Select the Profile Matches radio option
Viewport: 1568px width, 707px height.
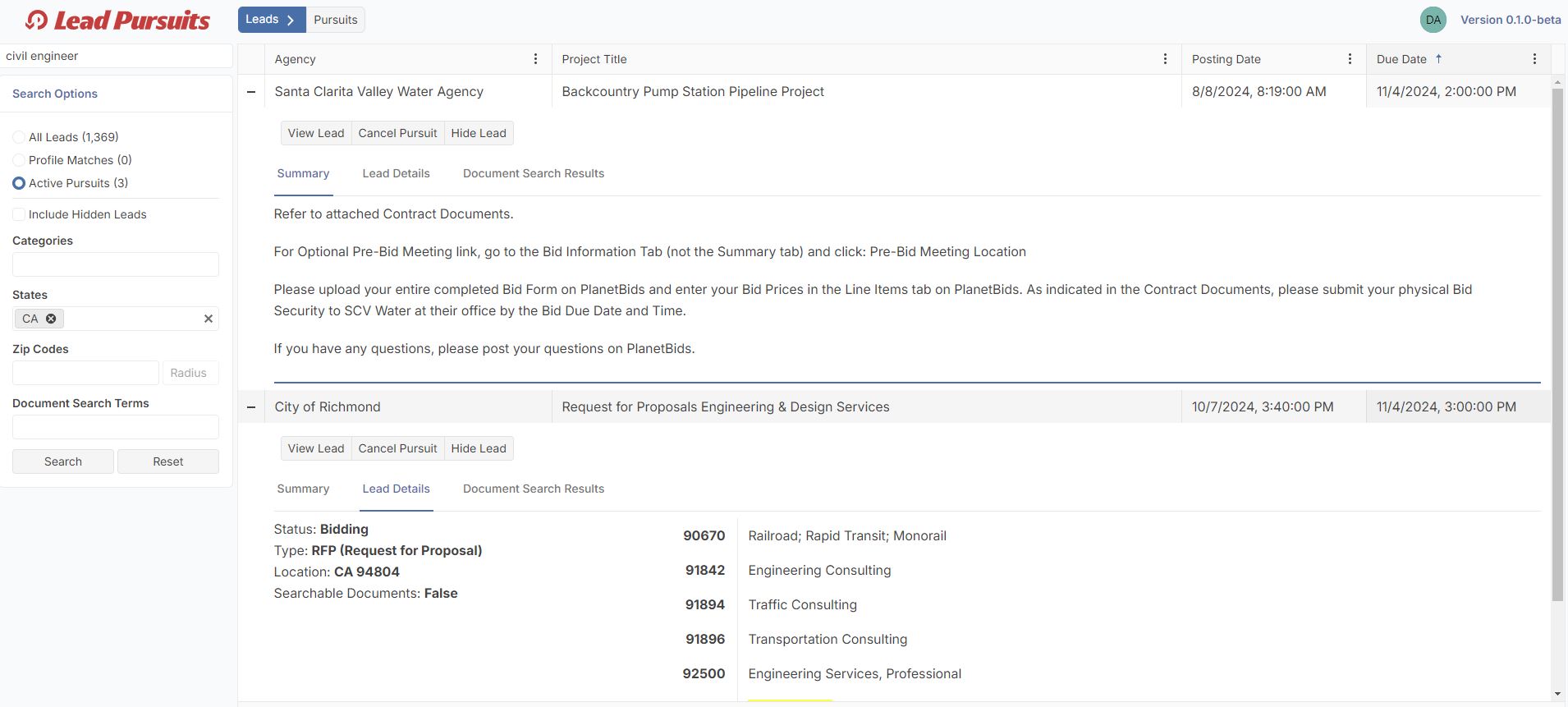click(19, 160)
